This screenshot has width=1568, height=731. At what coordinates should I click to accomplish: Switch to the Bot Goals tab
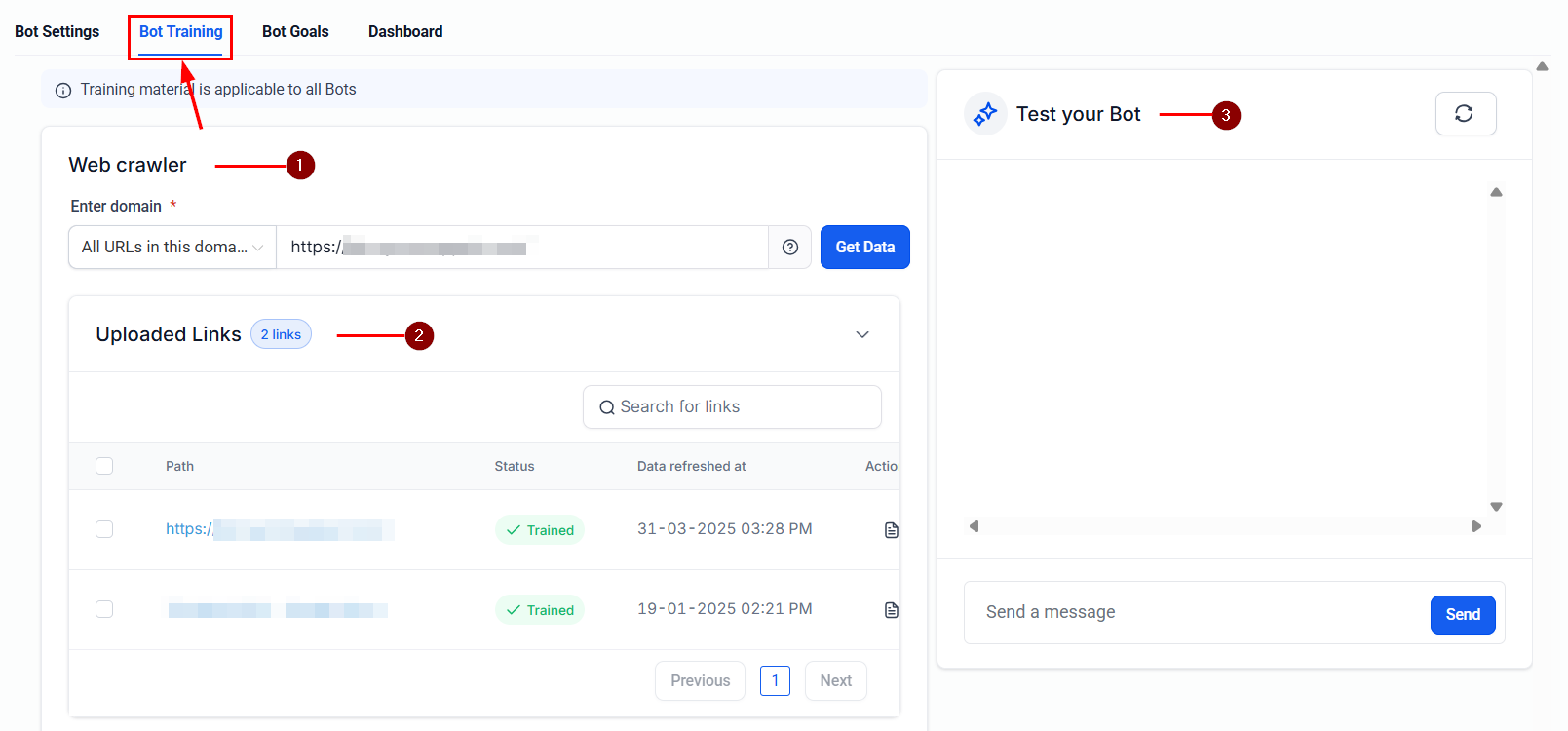pyautogui.click(x=295, y=32)
